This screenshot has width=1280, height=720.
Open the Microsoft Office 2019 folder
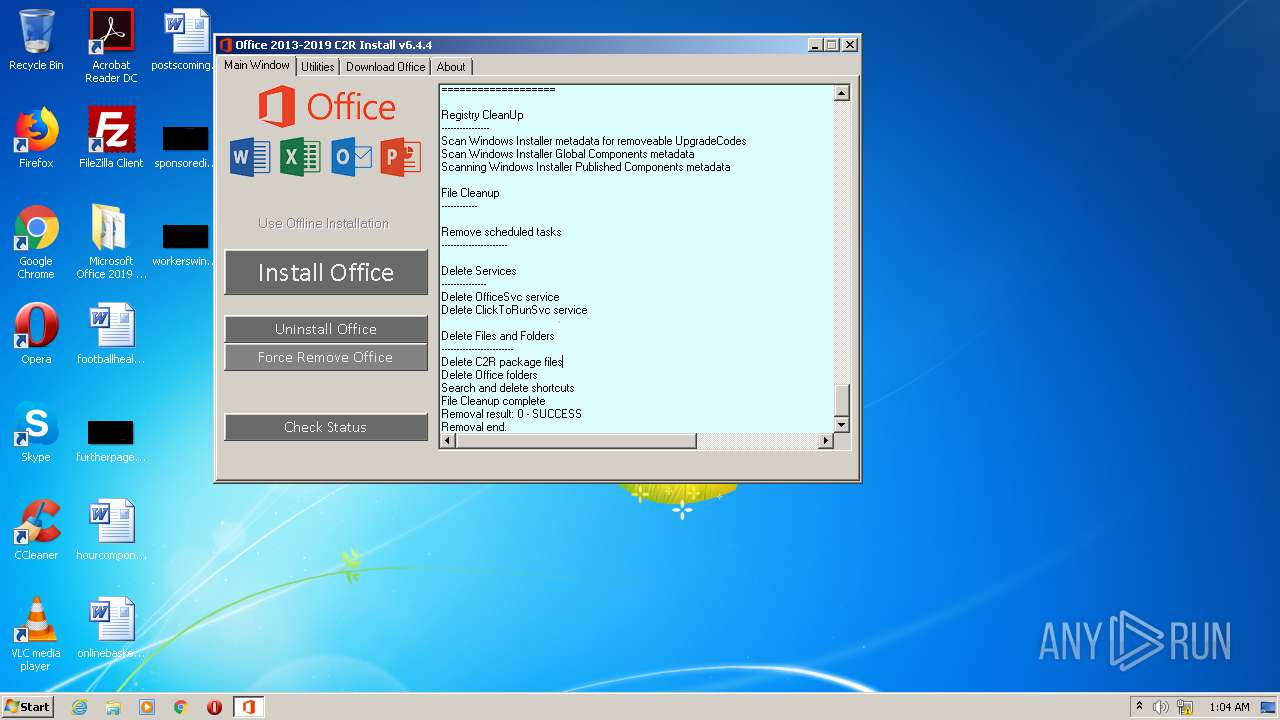111,242
